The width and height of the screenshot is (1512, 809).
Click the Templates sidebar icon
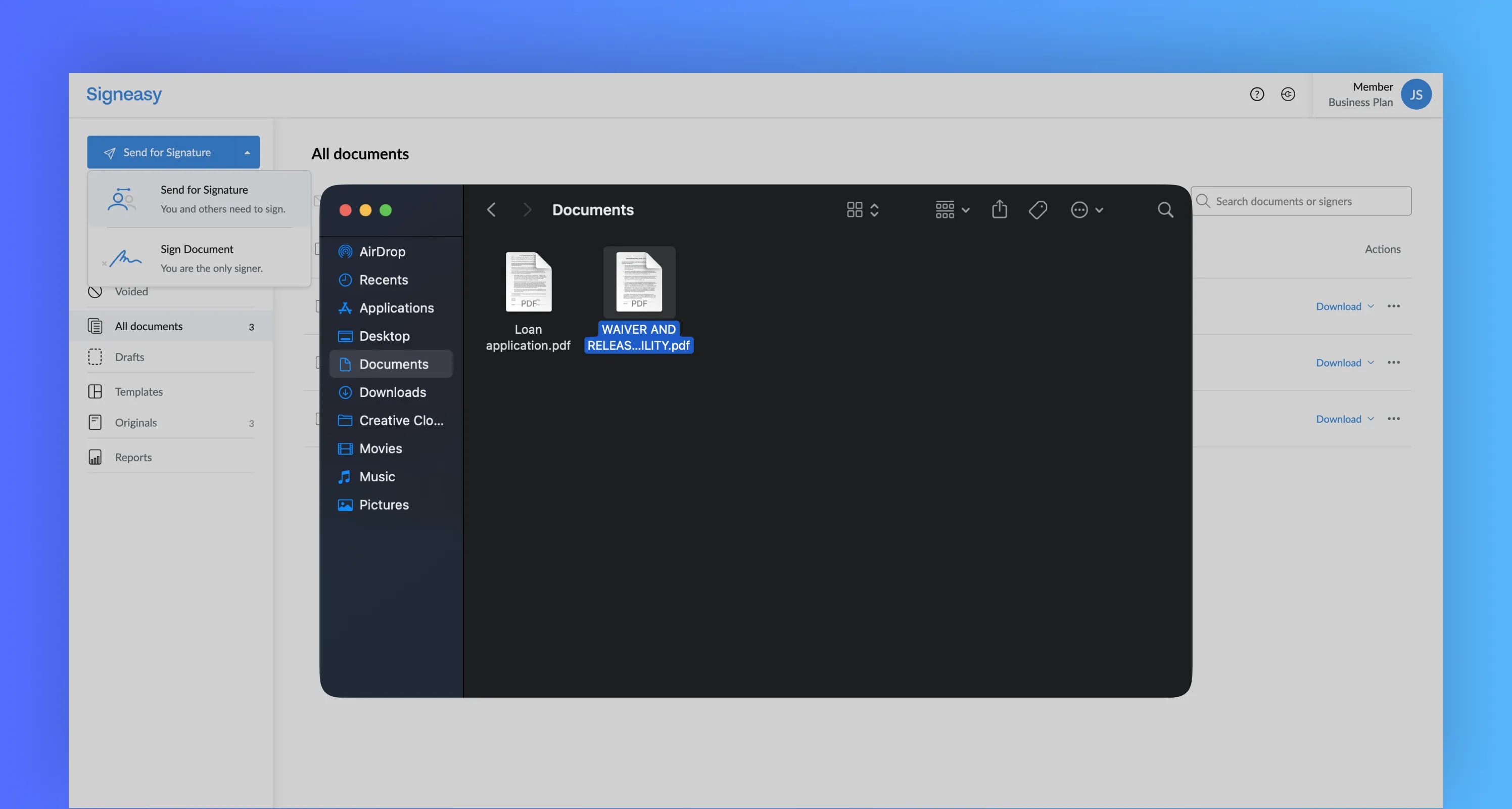95,391
